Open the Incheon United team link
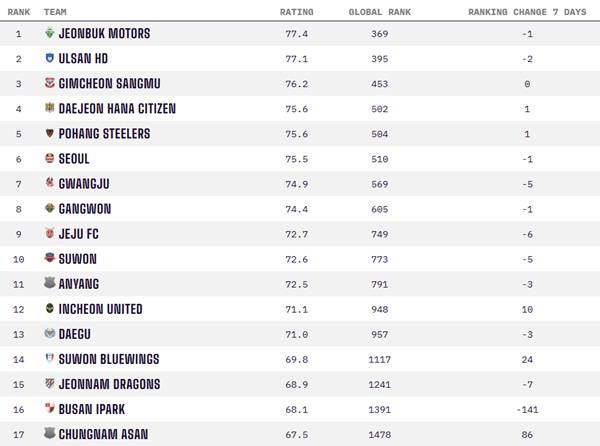Image resolution: width=600 pixels, height=446 pixels. (x=101, y=309)
